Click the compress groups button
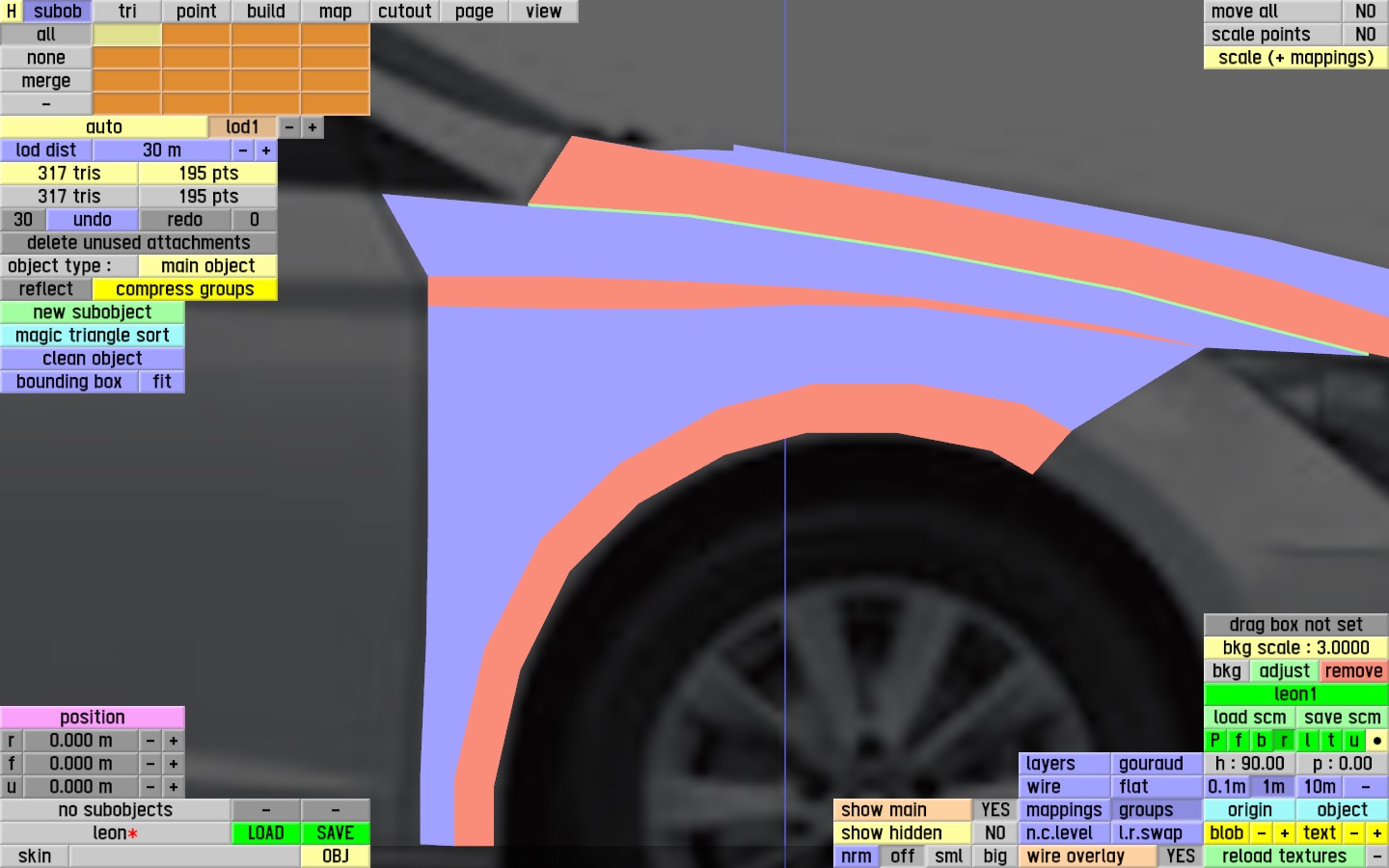Viewport: 1389px width, 868px height. tap(185, 289)
